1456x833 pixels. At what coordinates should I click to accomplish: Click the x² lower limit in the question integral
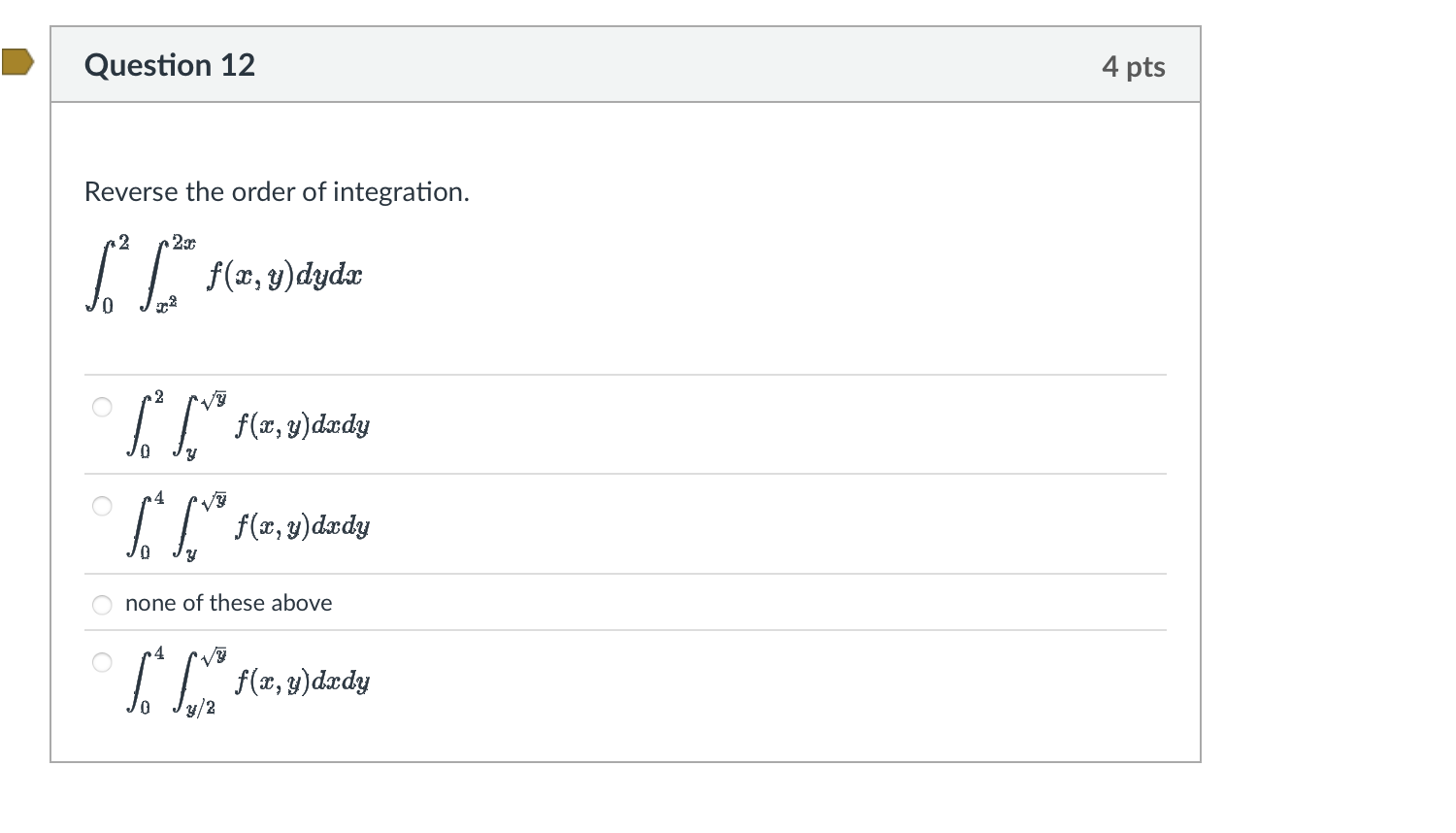(x=169, y=307)
